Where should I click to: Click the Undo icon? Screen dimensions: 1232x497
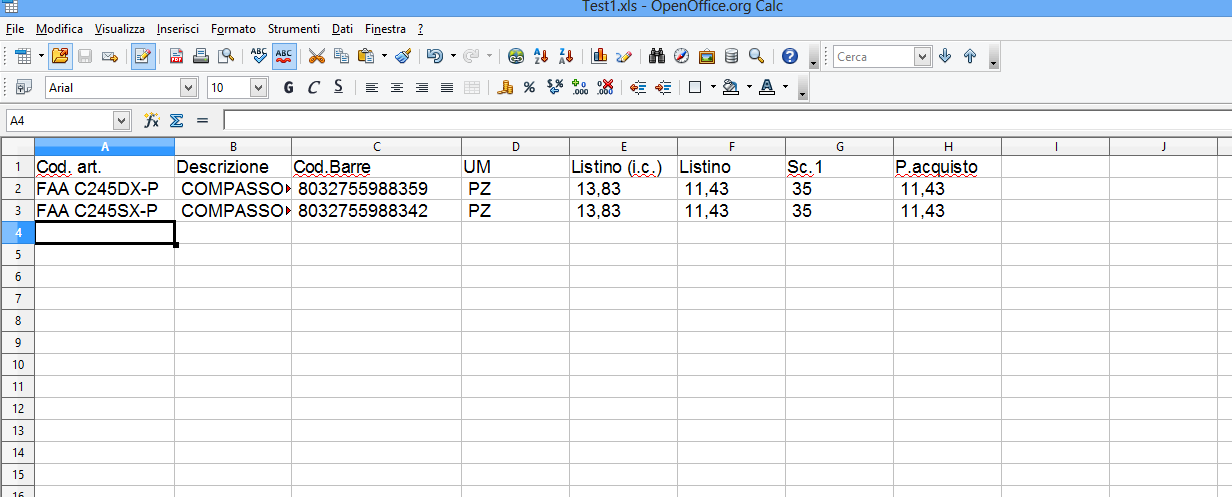click(434, 57)
